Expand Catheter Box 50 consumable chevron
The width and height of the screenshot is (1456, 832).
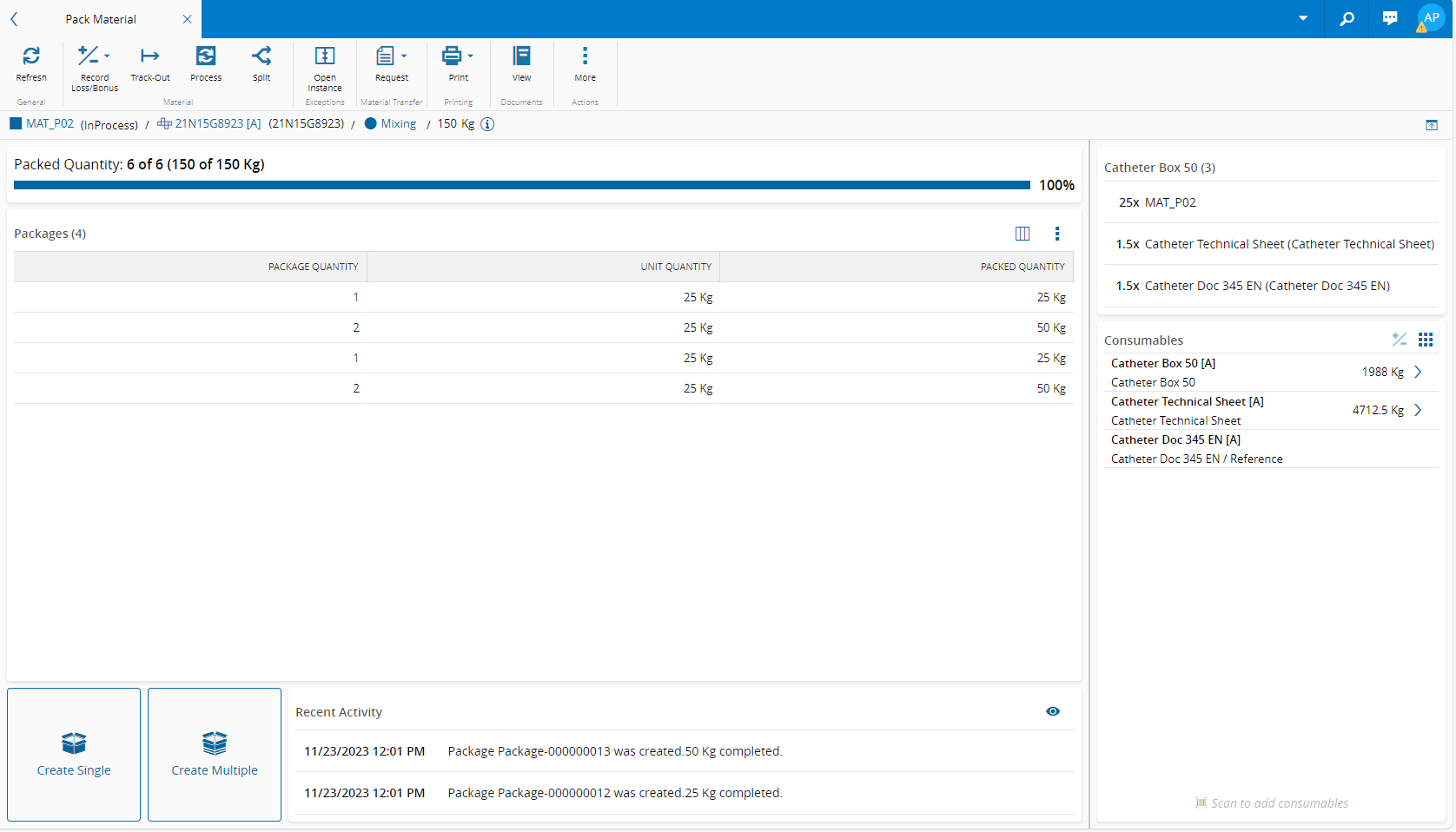tap(1418, 372)
